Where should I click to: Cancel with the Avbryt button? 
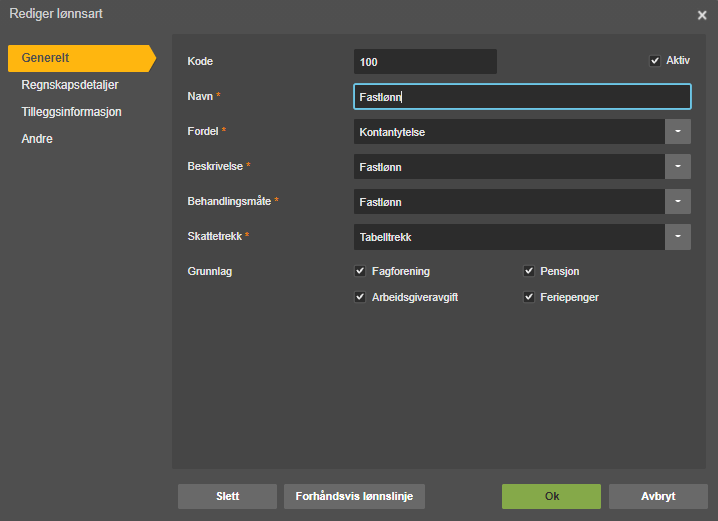[658, 496]
